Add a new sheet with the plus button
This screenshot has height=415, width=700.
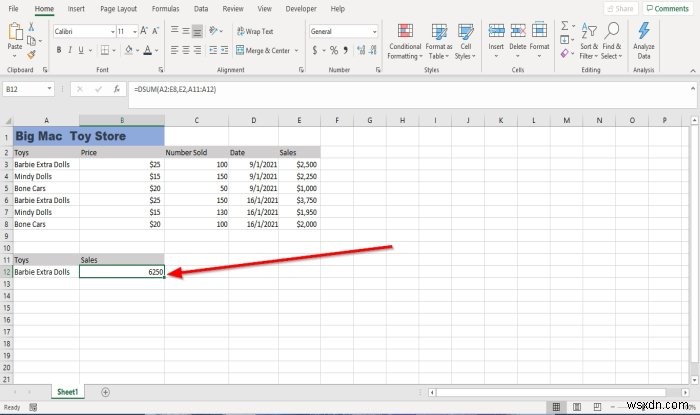(x=105, y=392)
